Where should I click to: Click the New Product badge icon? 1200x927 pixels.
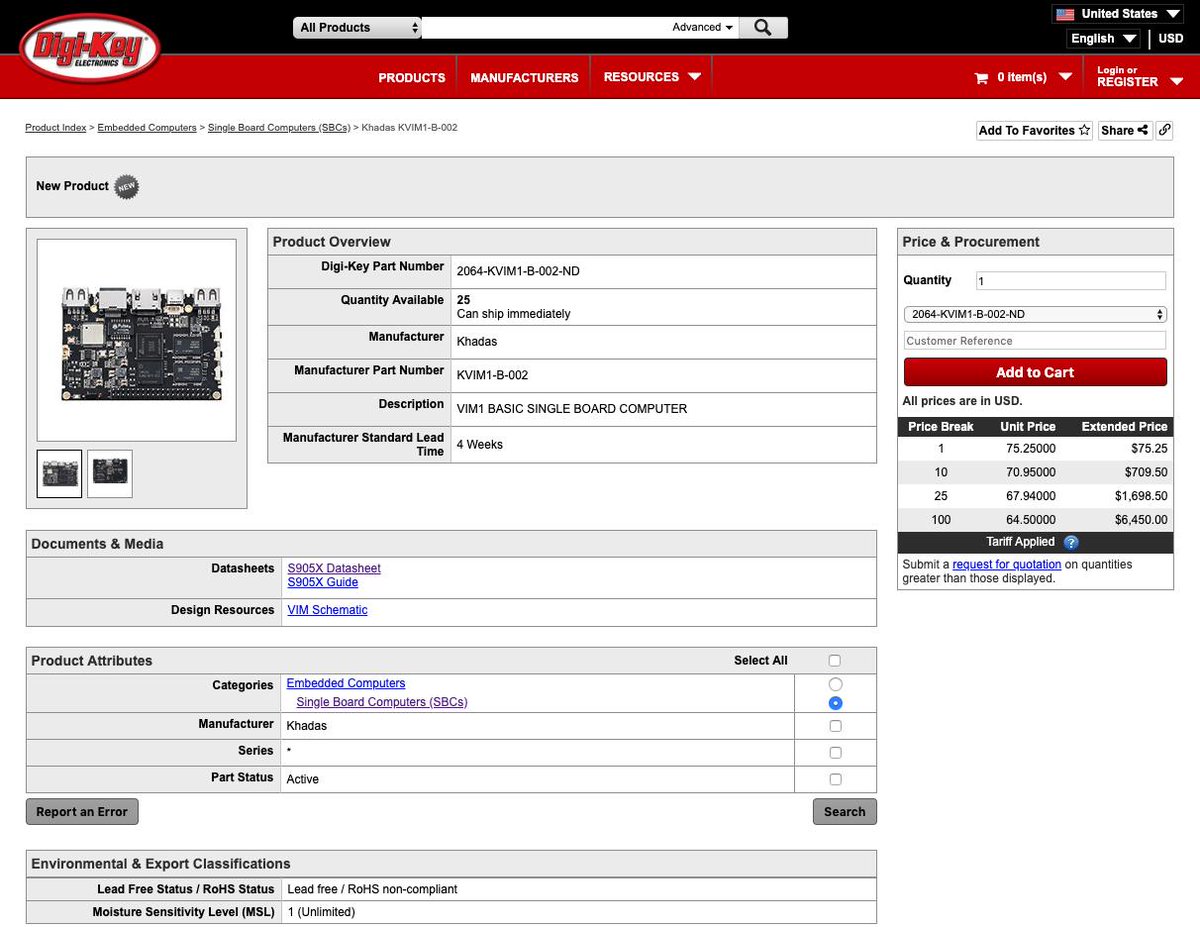click(126, 186)
